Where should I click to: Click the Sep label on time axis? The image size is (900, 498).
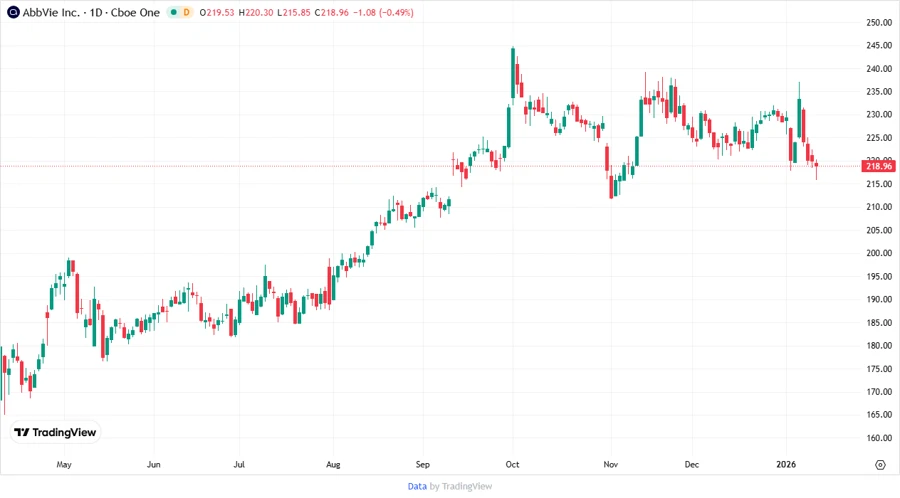pyautogui.click(x=422, y=464)
